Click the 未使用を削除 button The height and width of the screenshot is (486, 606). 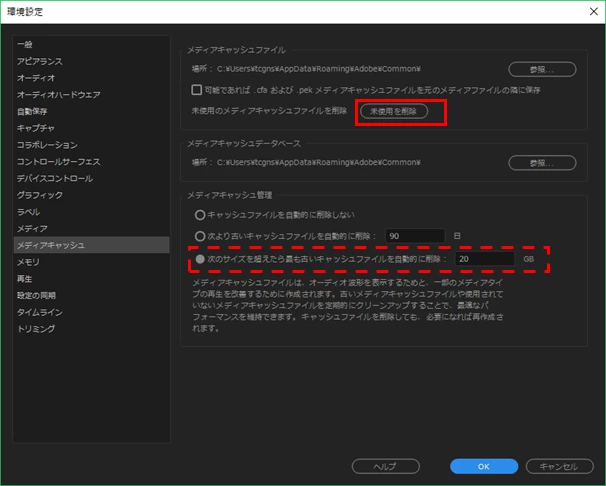[x=394, y=112]
